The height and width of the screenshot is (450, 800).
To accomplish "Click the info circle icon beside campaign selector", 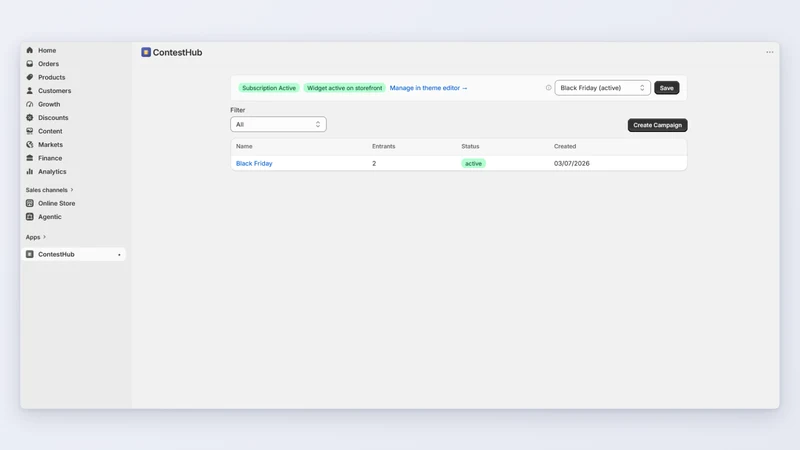I will click(x=548, y=88).
